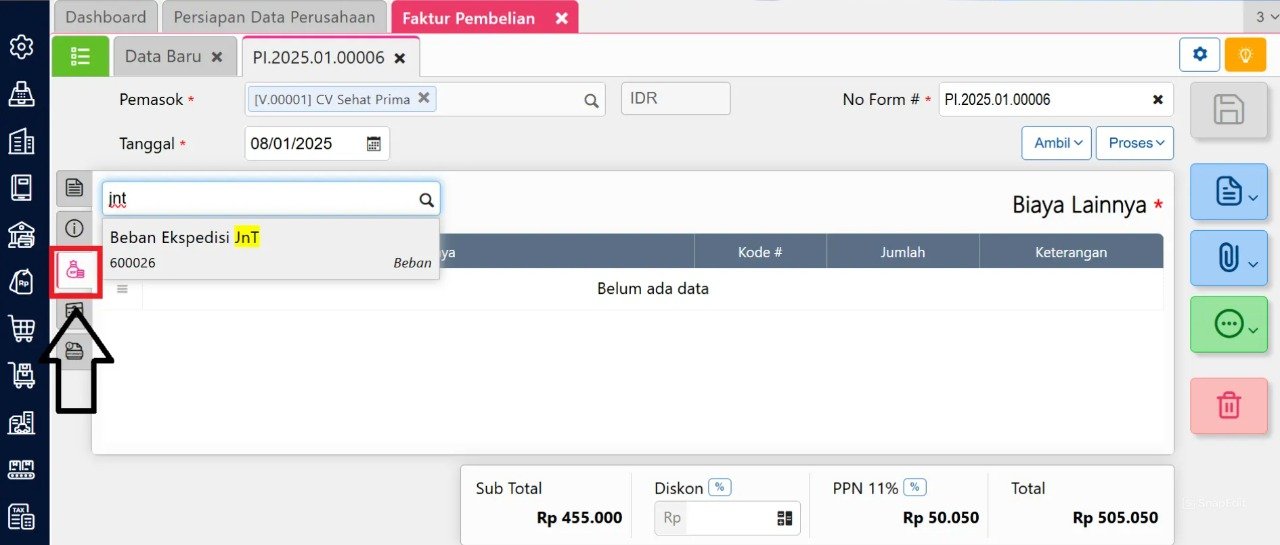This screenshot has height=545, width=1280.
Task: Click the red trash delete button
Action: tap(1229, 405)
